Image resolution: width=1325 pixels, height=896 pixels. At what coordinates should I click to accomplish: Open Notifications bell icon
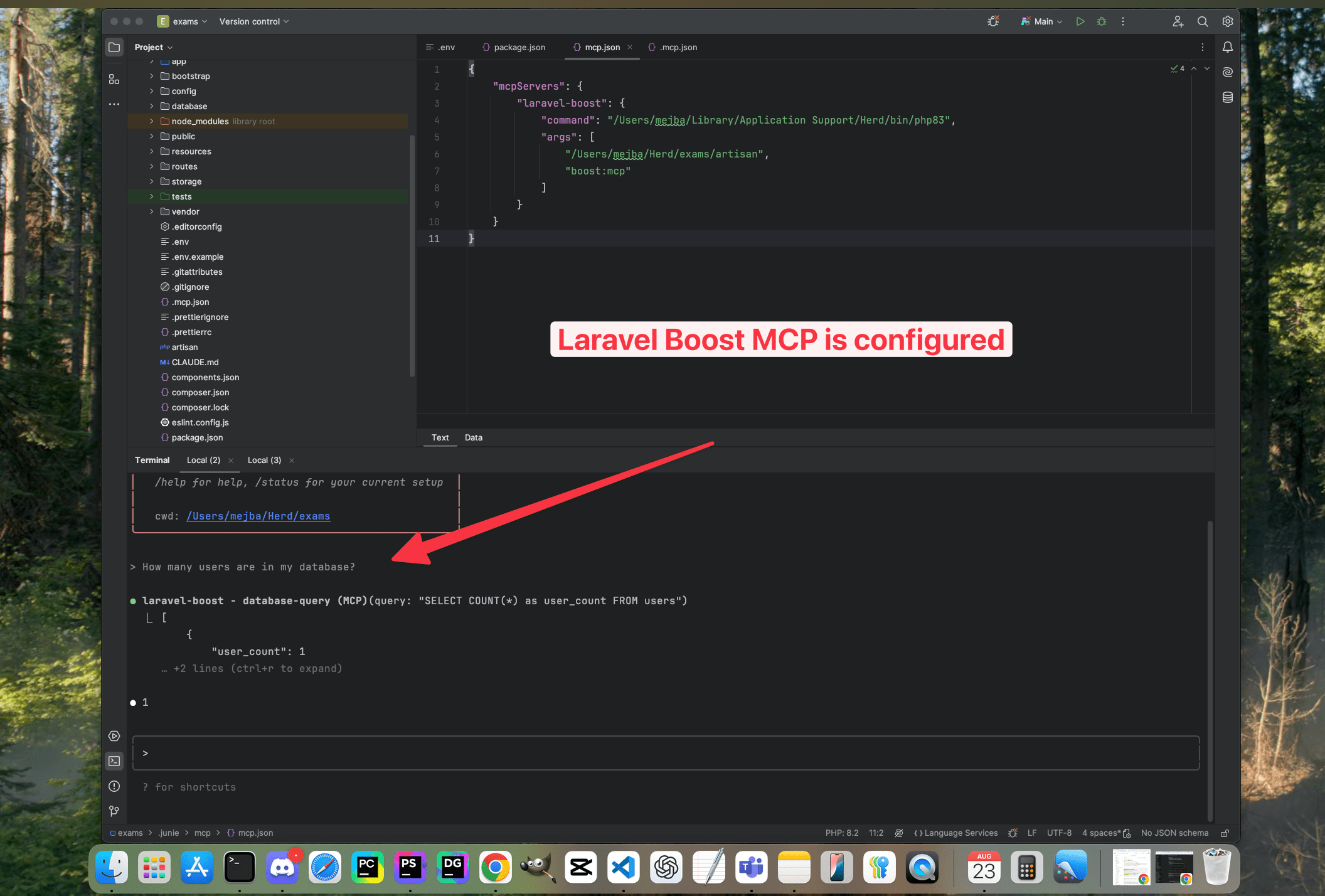1228,47
